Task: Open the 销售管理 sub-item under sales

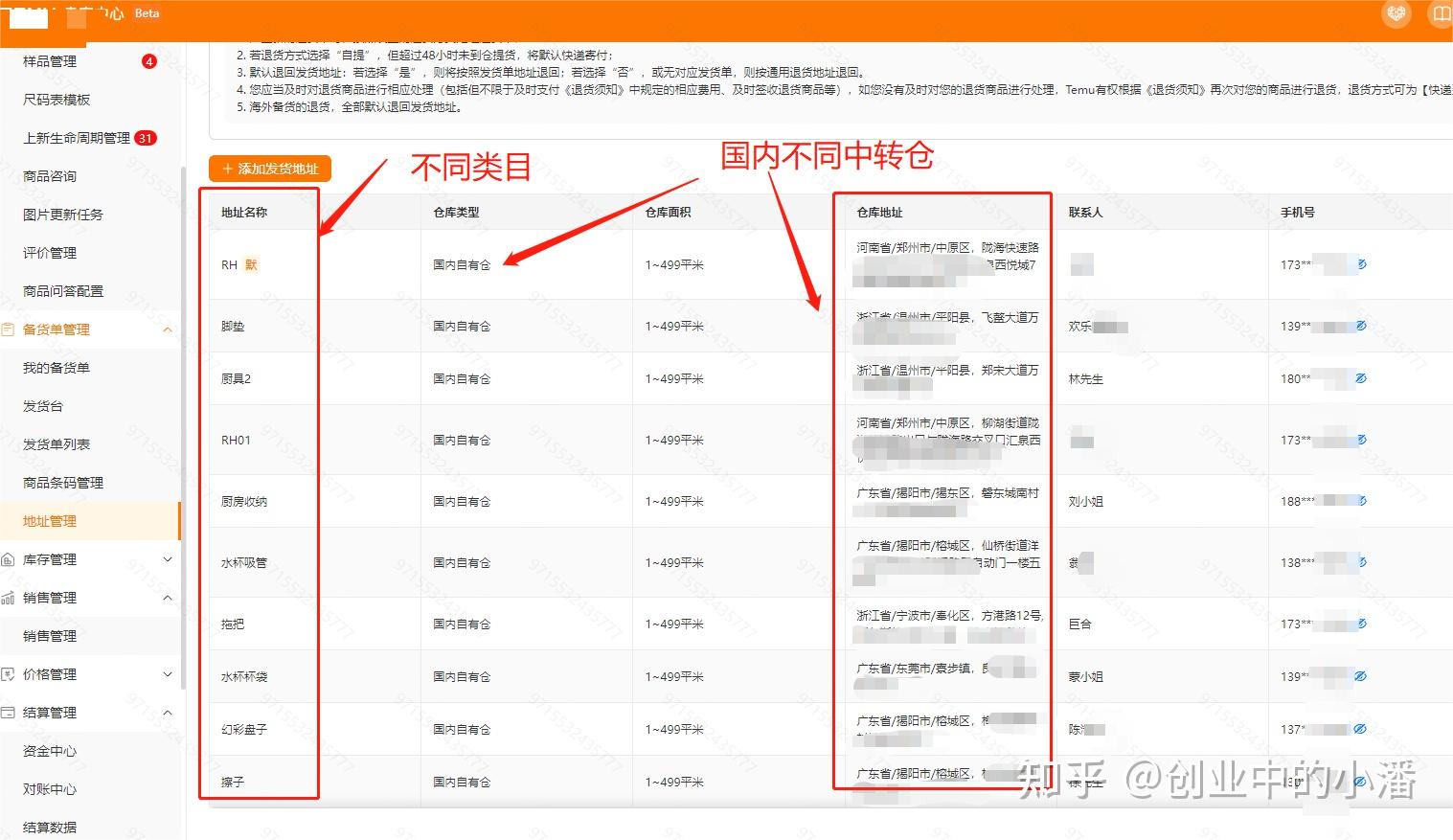Action: click(x=50, y=636)
